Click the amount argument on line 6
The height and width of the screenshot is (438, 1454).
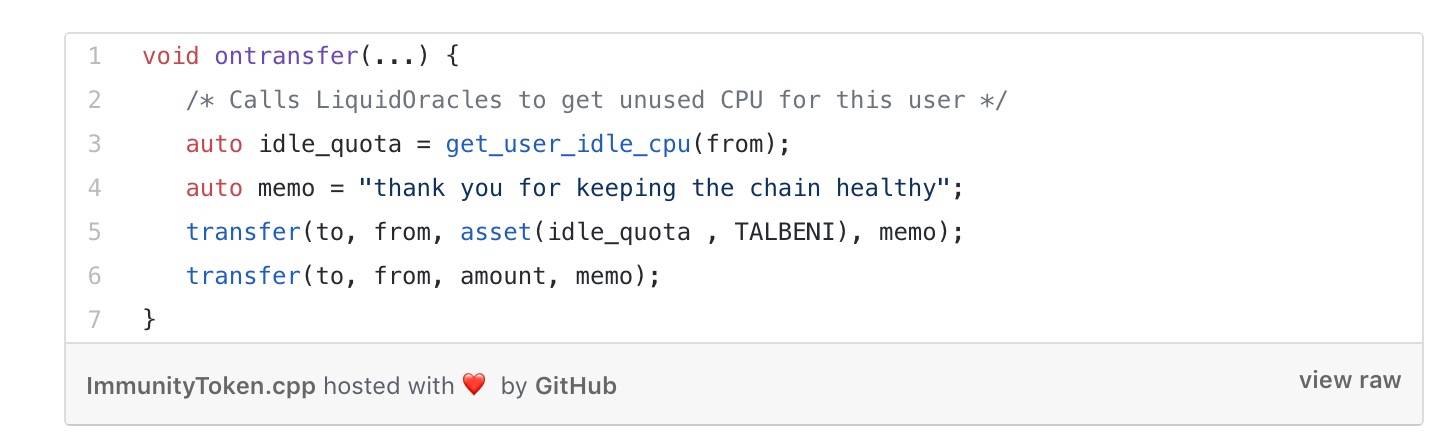click(x=503, y=276)
